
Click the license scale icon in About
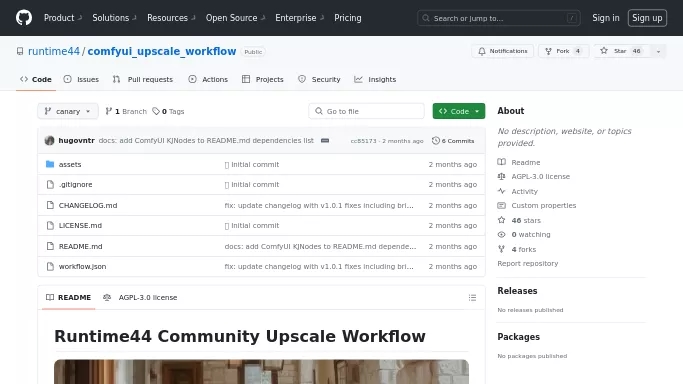coord(502,176)
